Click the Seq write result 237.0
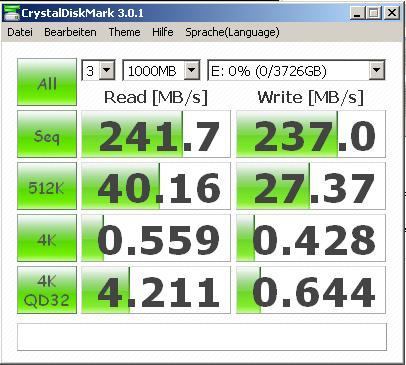The height and width of the screenshot is (365, 406). (311, 134)
